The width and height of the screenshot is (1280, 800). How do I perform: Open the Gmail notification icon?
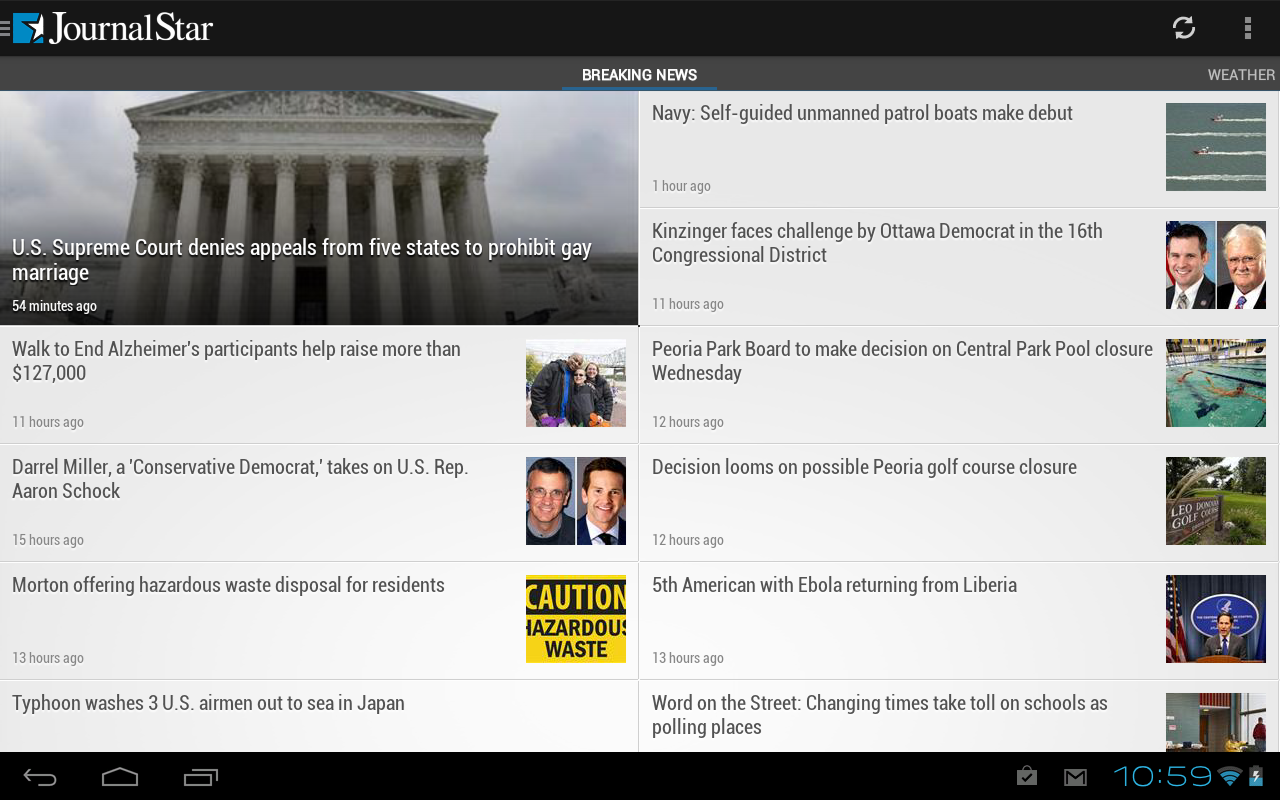(1075, 777)
